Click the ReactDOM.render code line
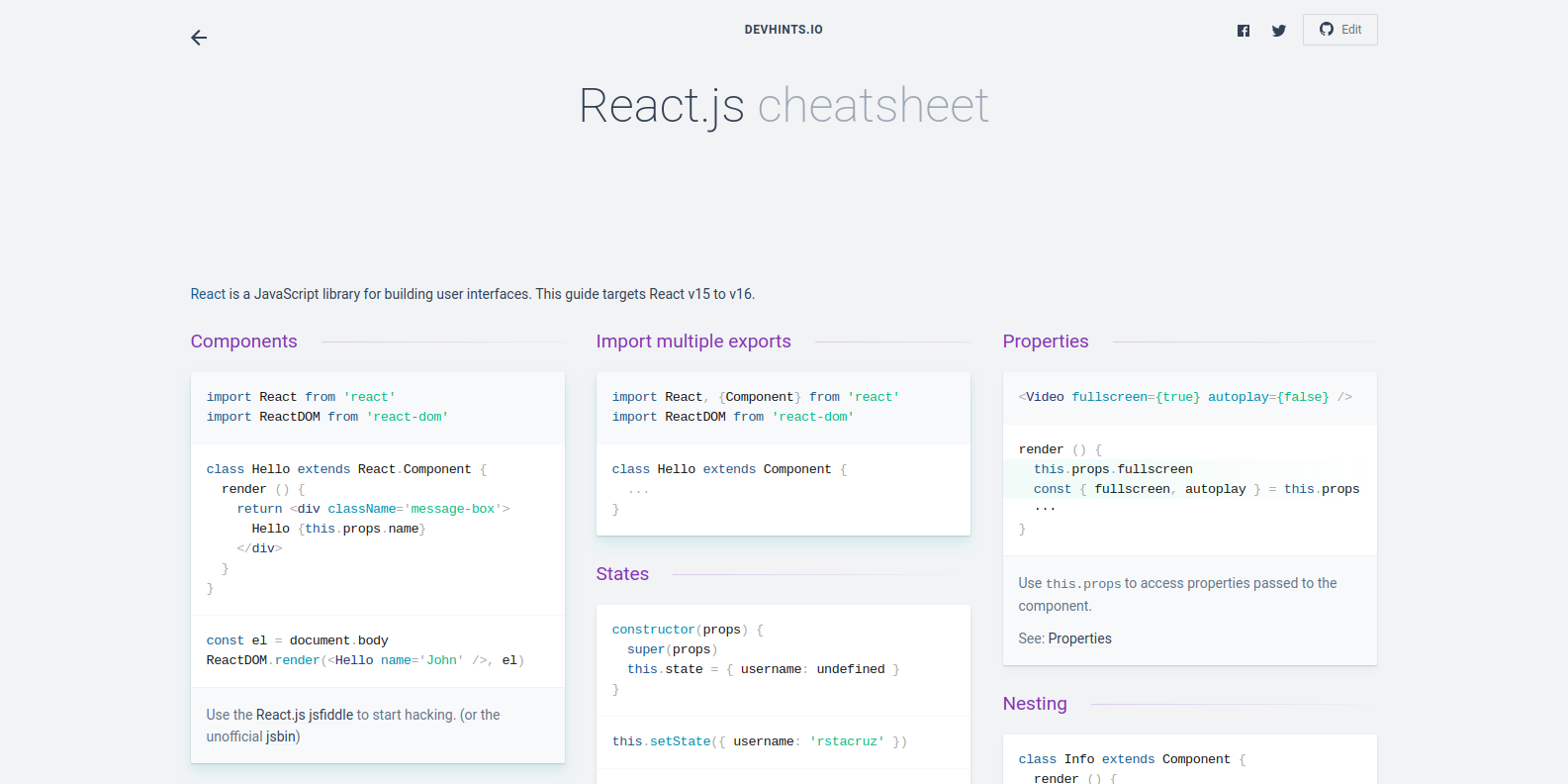The height and width of the screenshot is (784, 1568). [x=364, y=660]
